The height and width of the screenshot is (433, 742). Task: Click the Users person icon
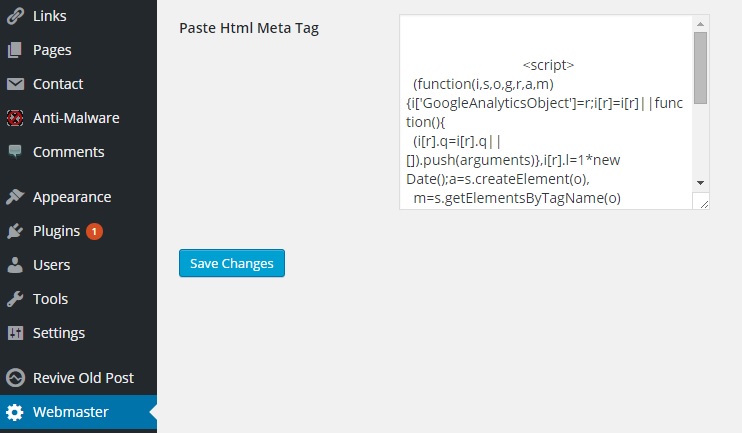point(15,265)
